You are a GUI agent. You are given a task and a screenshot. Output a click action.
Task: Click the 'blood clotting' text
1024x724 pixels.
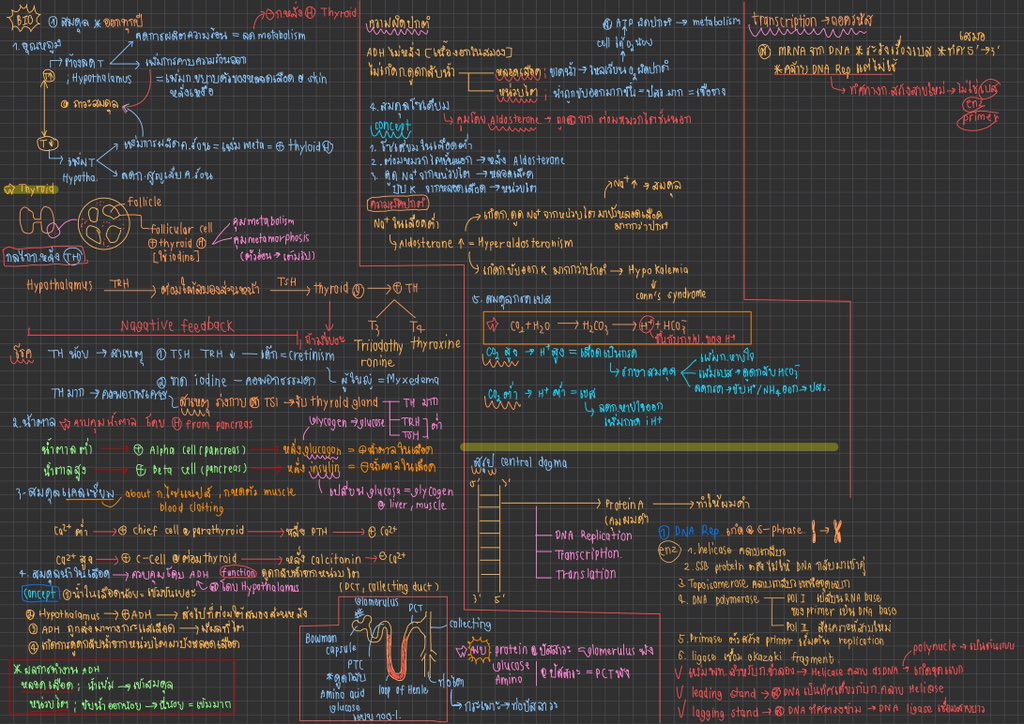point(191,507)
